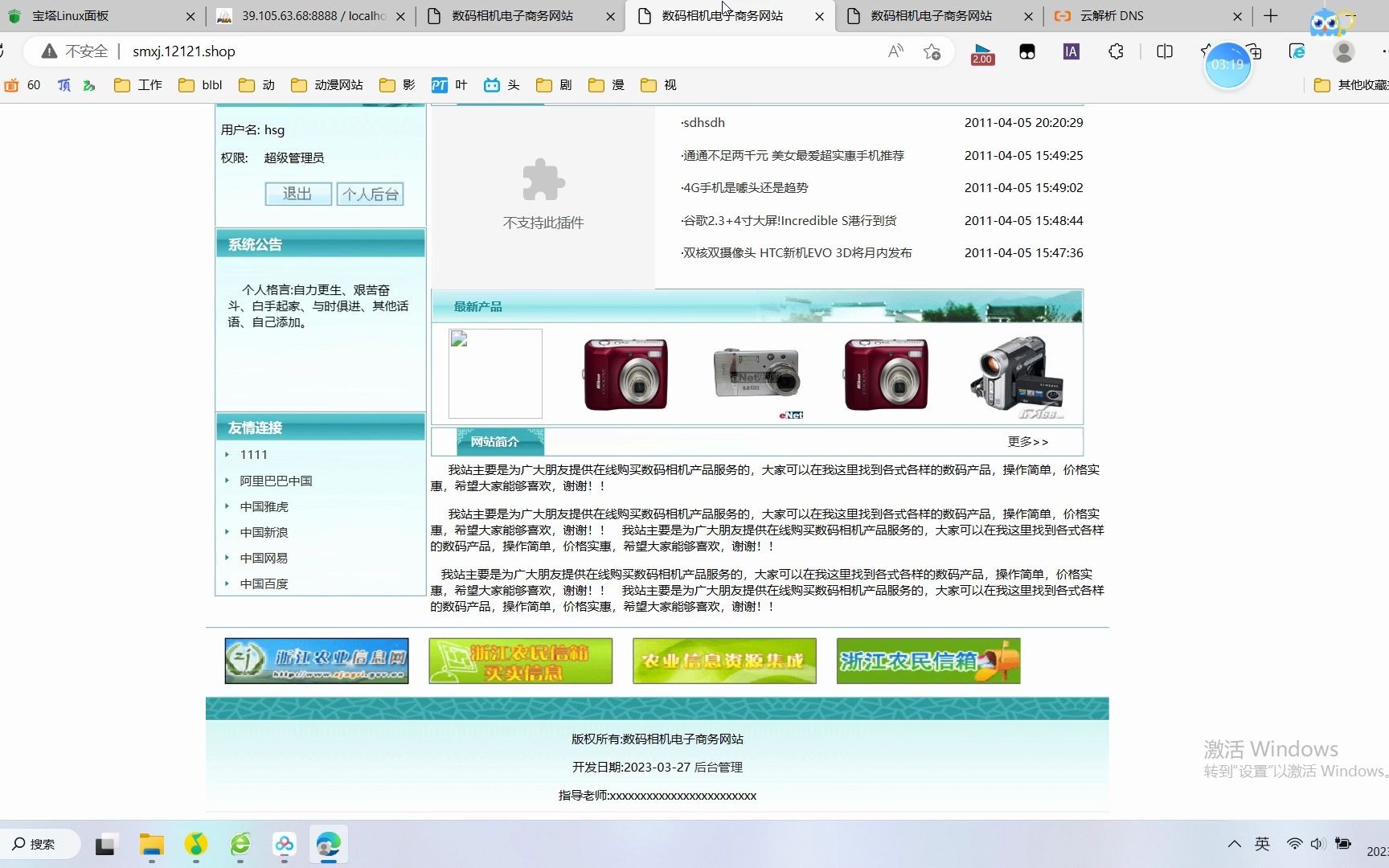The width and height of the screenshot is (1389, 868).
Task: Open the 中国新浪 friendly link
Action: [x=264, y=532]
